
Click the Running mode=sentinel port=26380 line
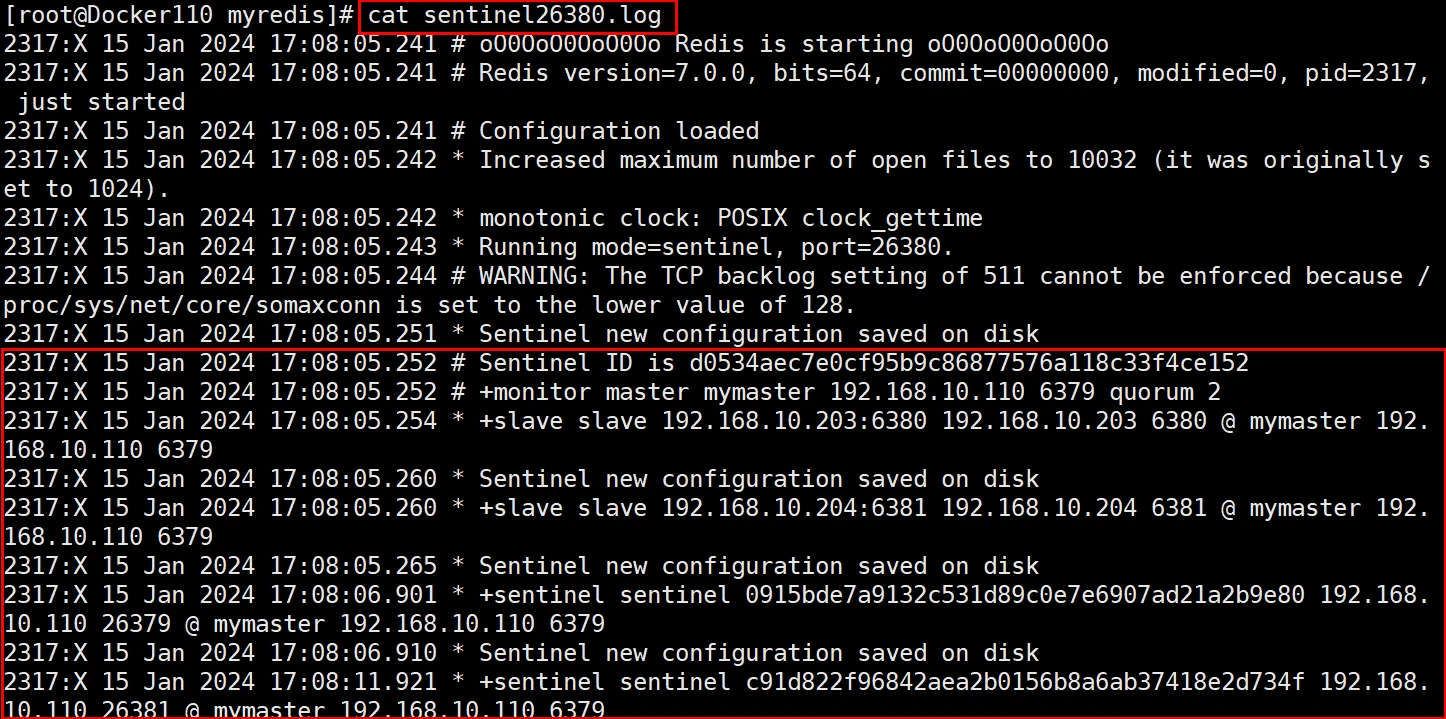(x=479, y=247)
